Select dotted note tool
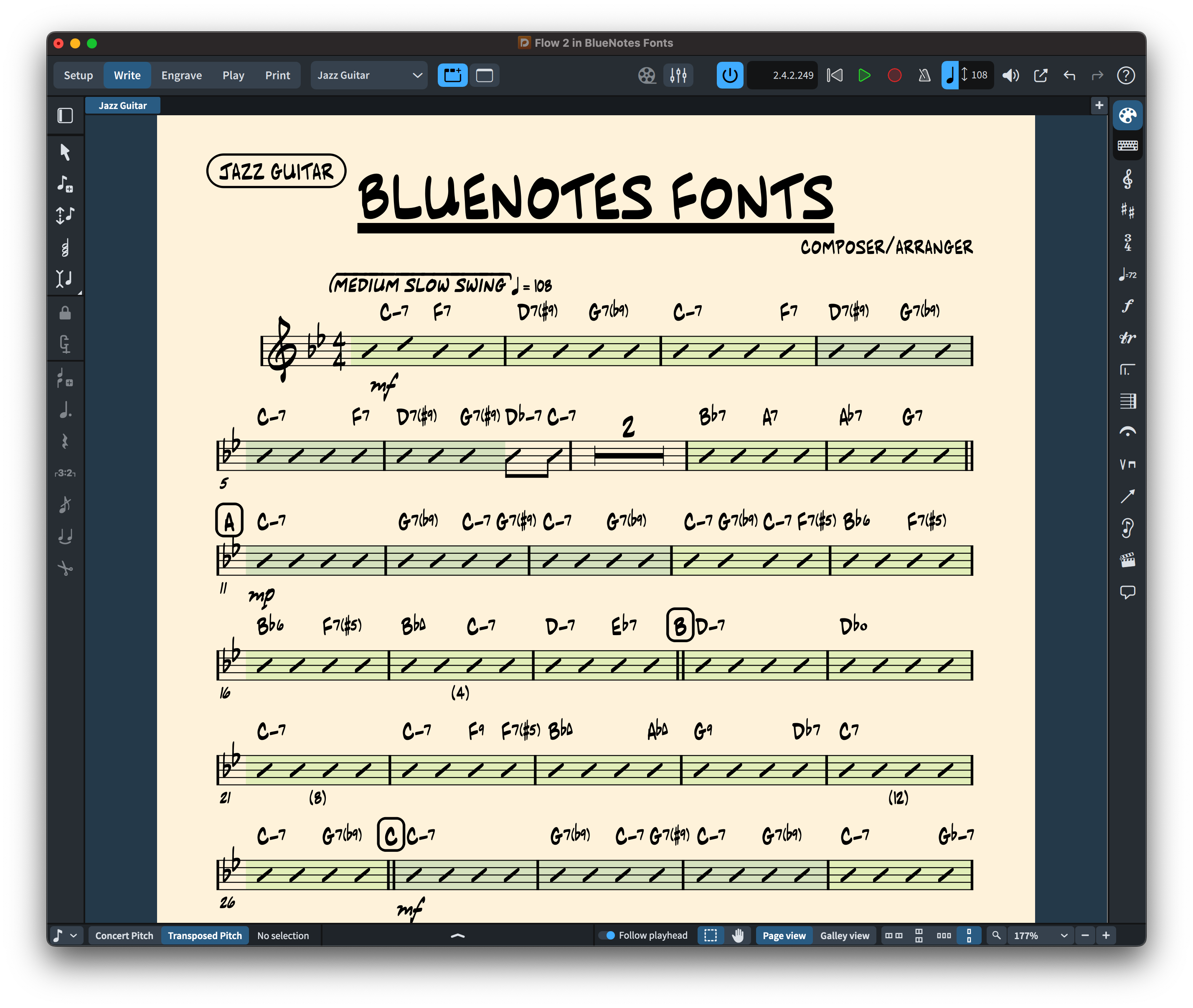Viewport: 1193px width, 1008px height. point(65,410)
